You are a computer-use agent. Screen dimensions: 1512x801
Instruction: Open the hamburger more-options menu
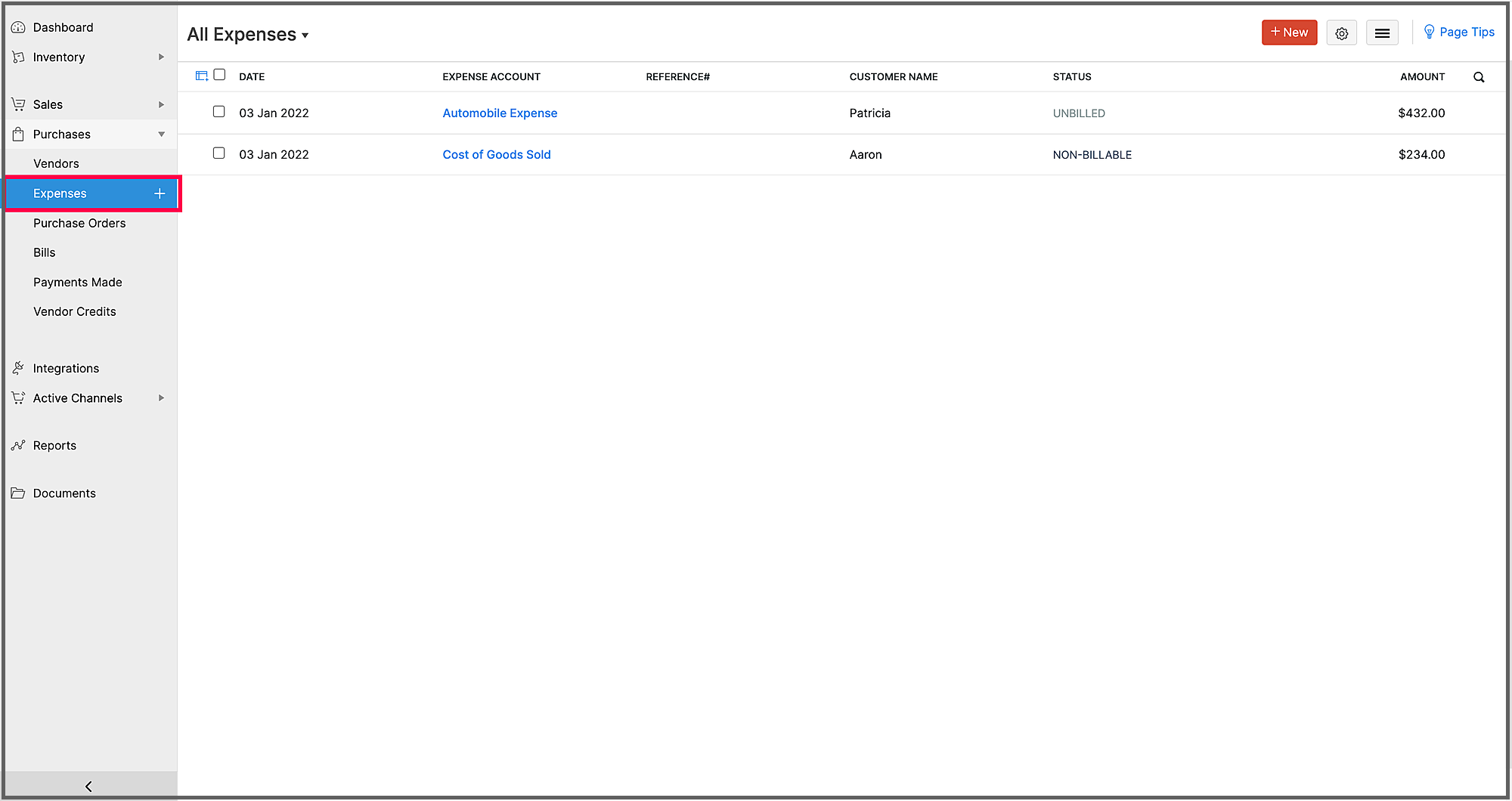click(x=1382, y=33)
